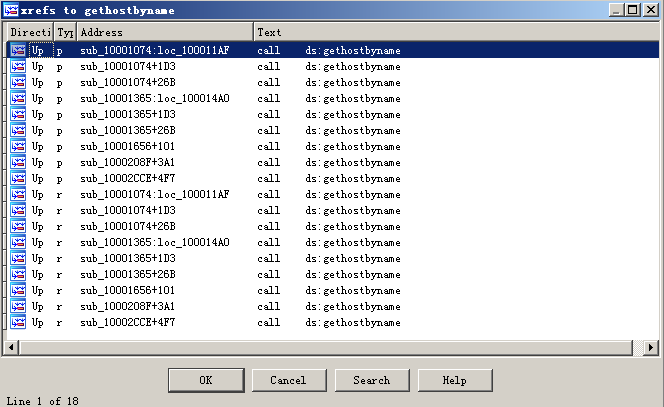Image resolution: width=664 pixels, height=407 pixels.
Task: Click the icon of type p row sub_1000208F+3A1
Action: [18, 162]
